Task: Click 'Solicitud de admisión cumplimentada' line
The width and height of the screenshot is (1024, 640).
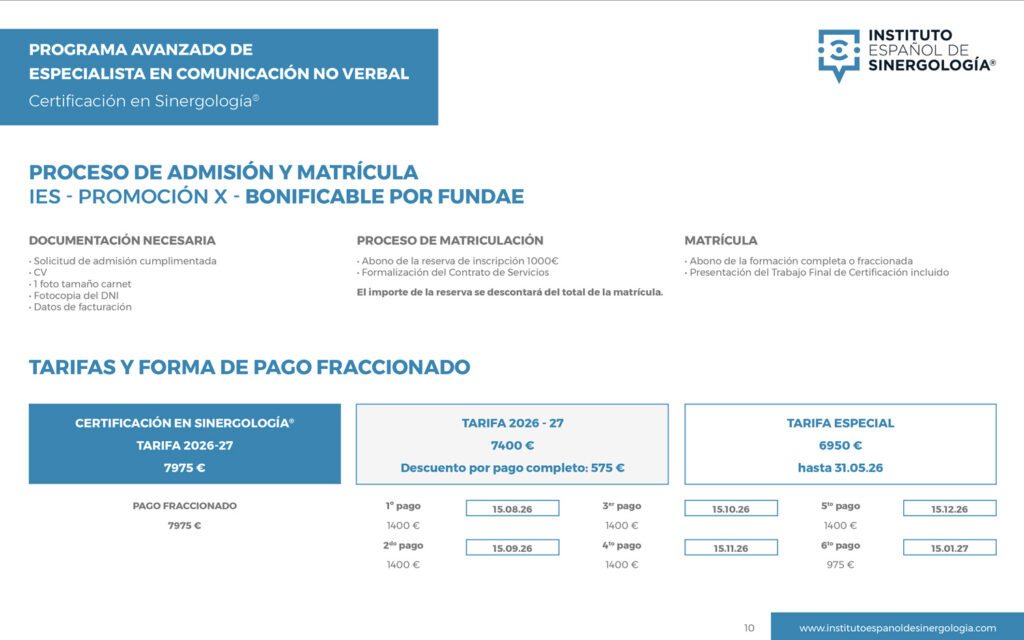Action: pyautogui.click(x=123, y=261)
